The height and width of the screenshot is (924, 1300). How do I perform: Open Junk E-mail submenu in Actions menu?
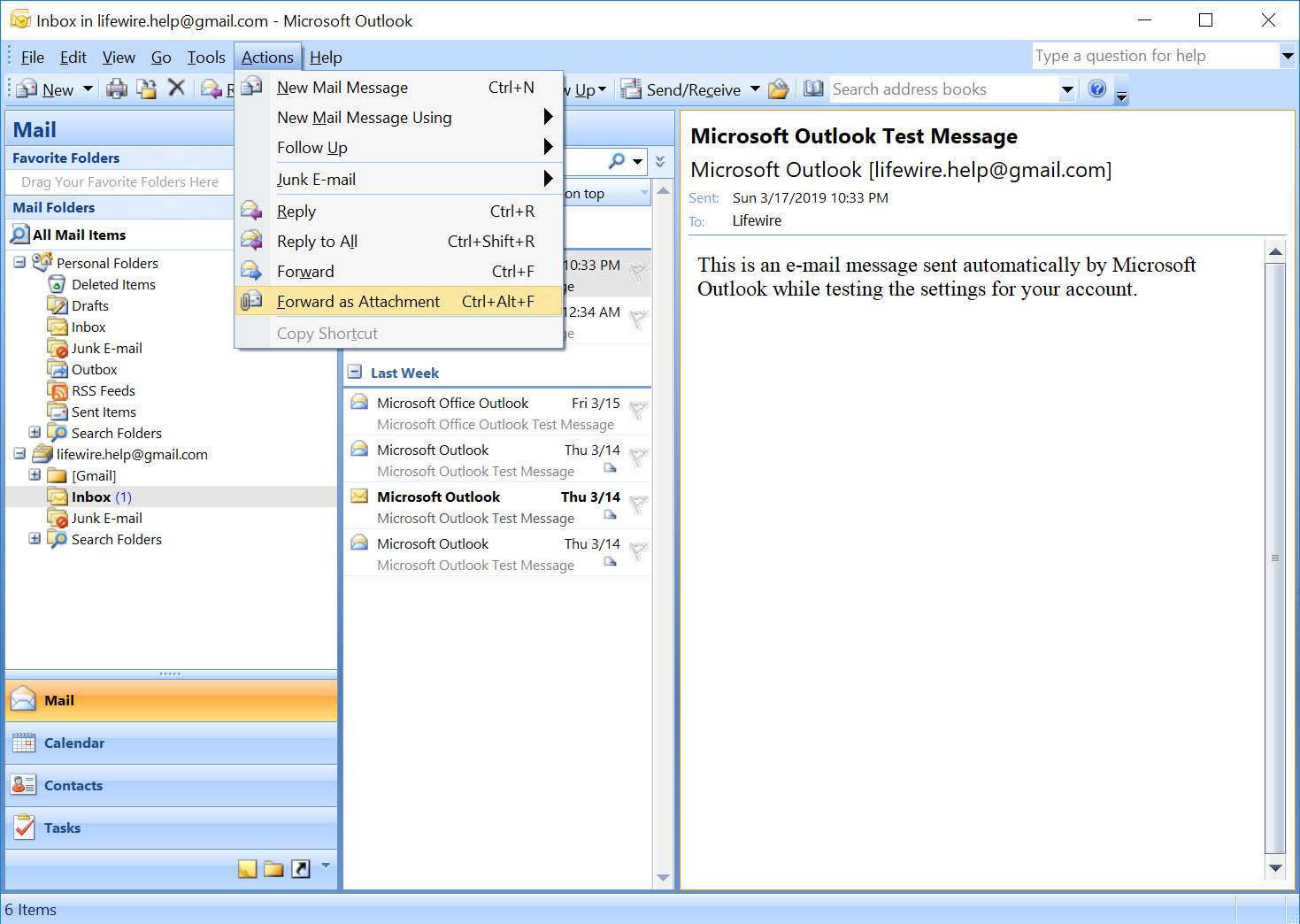pyautogui.click(x=399, y=180)
